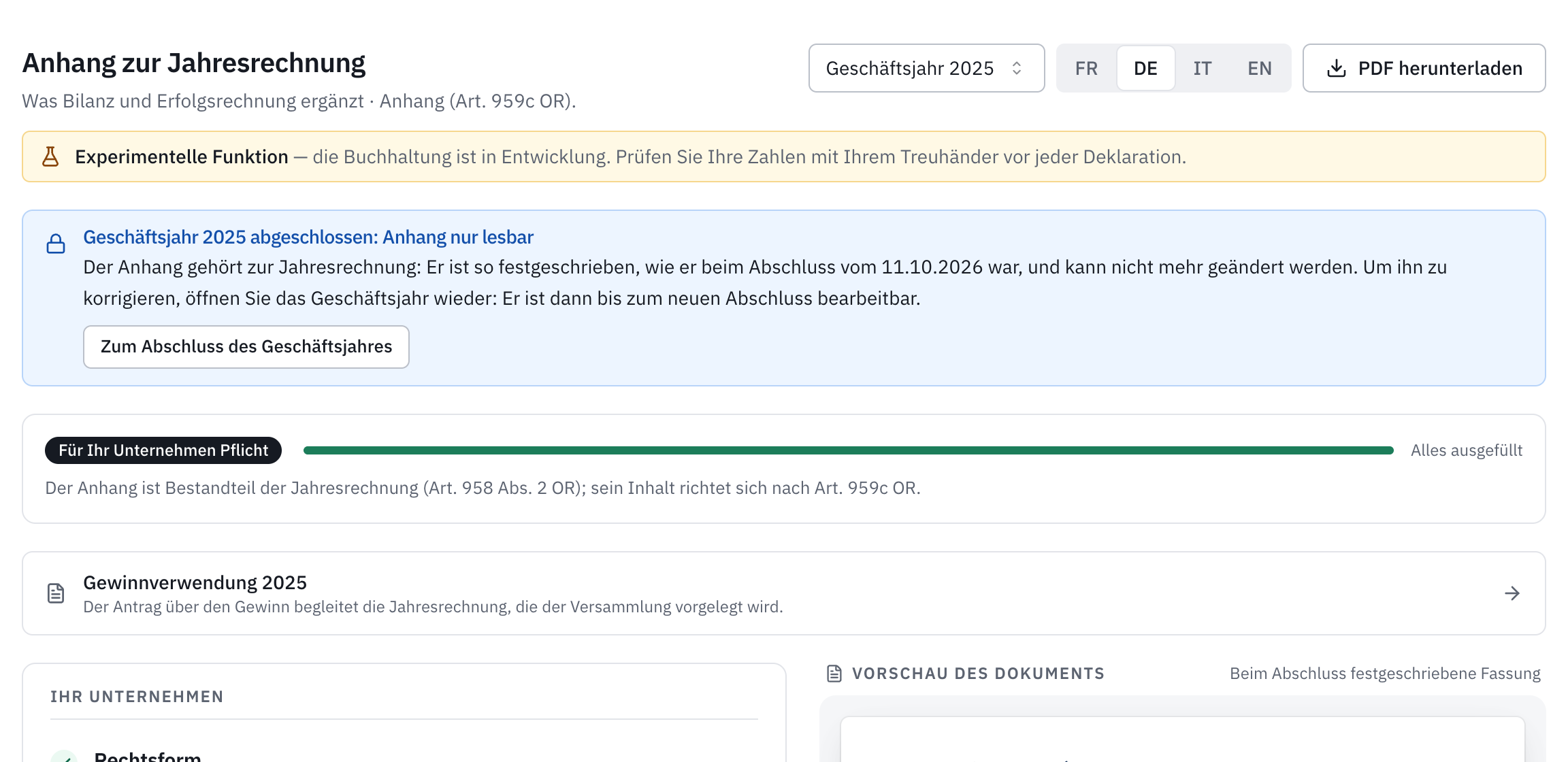Click the Alles ausgefüllt status text
Viewport: 1568px width, 762px height.
click(x=1467, y=450)
